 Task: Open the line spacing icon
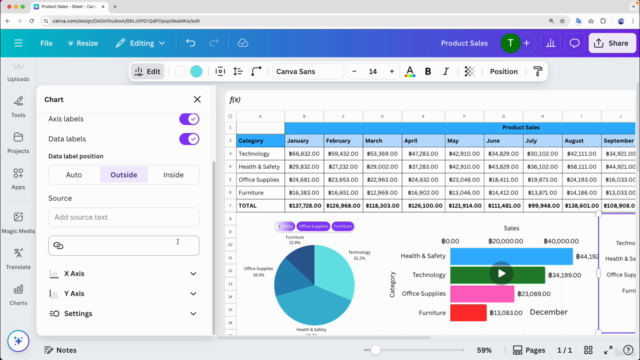point(238,71)
